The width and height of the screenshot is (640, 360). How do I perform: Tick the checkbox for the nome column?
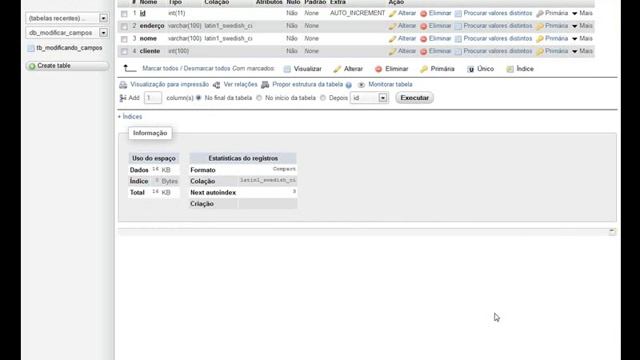[x=124, y=39]
